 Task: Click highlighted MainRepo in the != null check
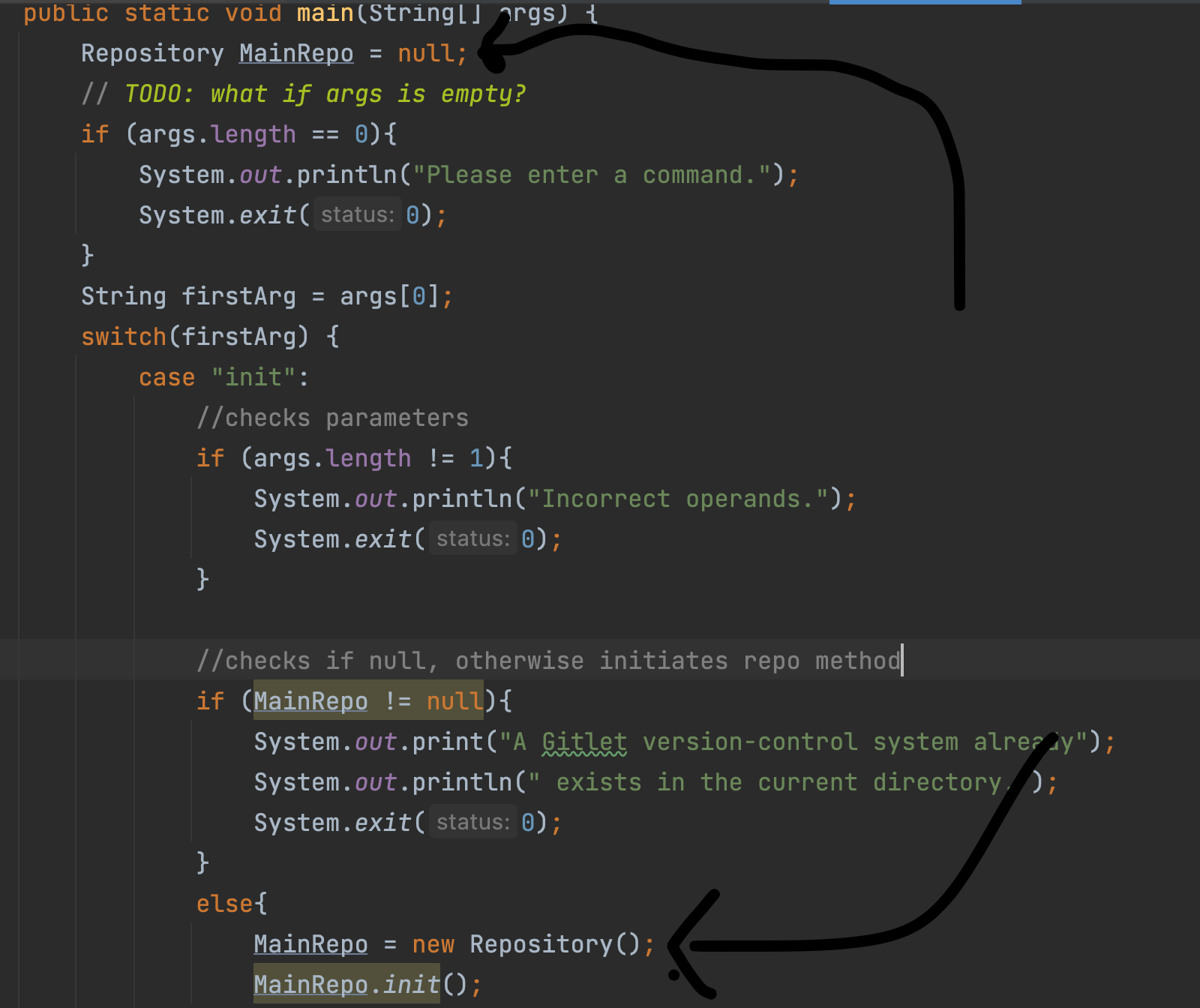[310, 701]
